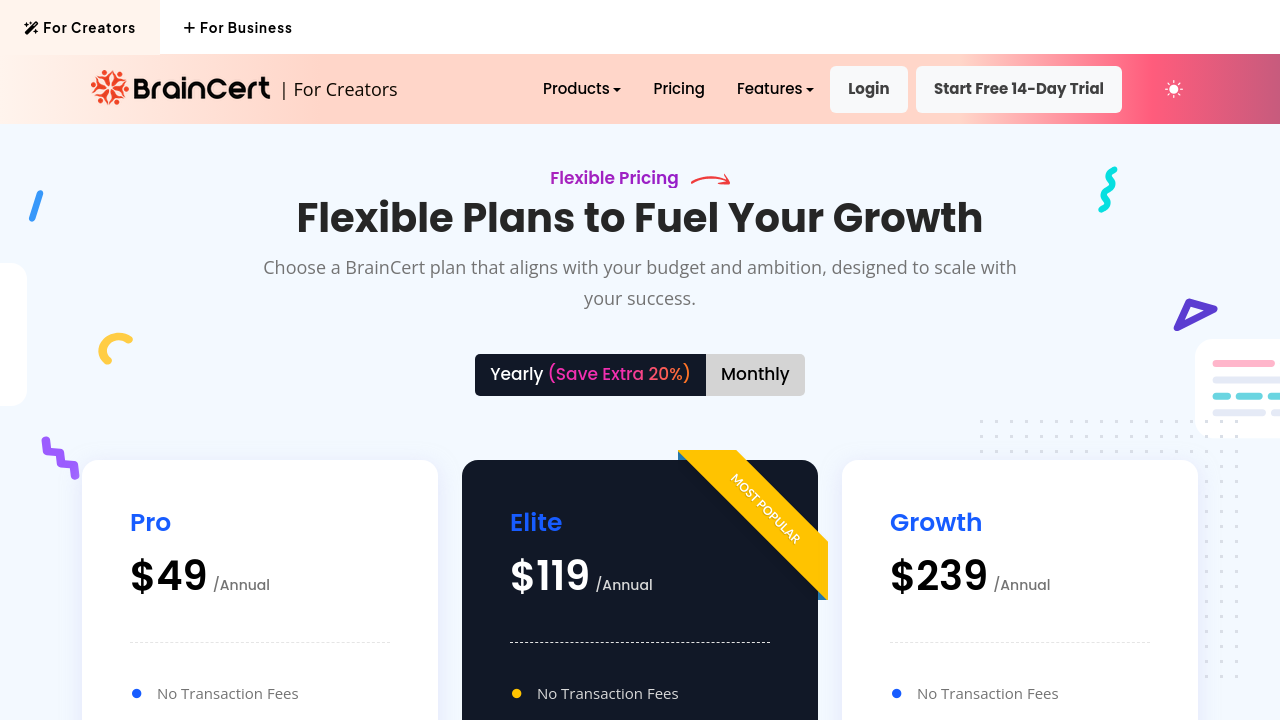Click Start Free 14-Day Trial button
The height and width of the screenshot is (720, 1280).
coord(1018,89)
